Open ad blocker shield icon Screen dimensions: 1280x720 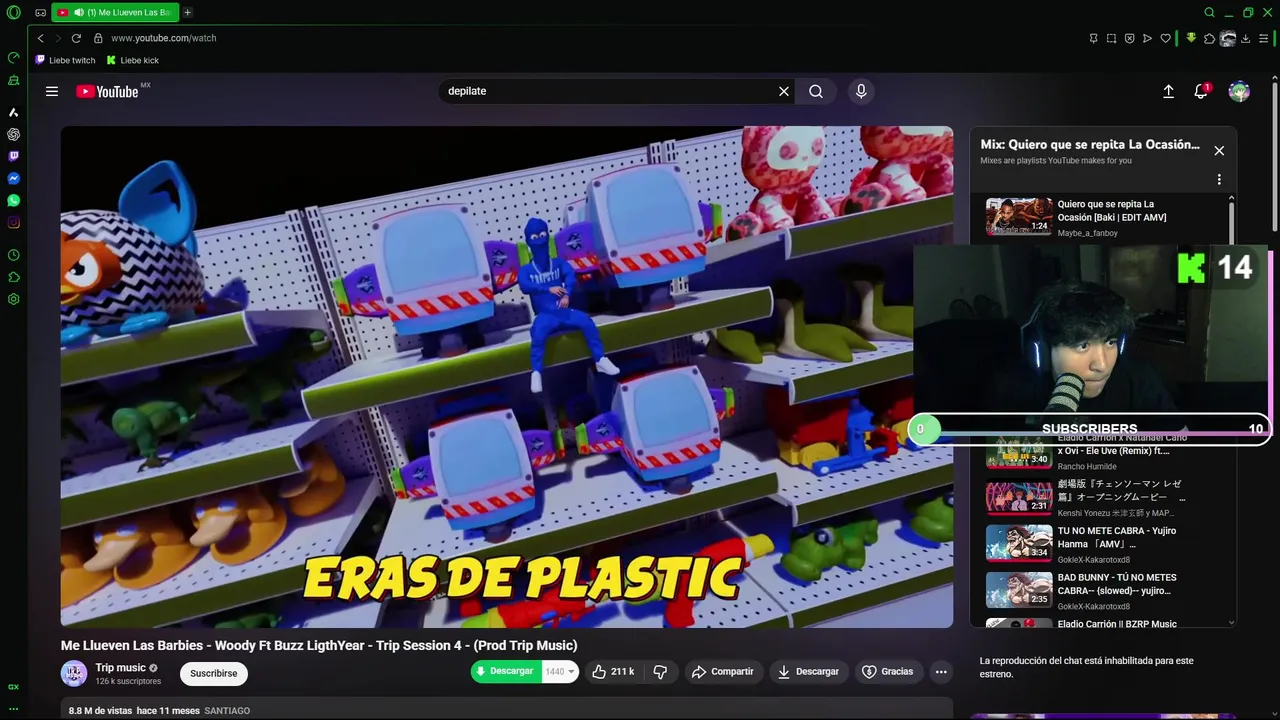(1129, 38)
